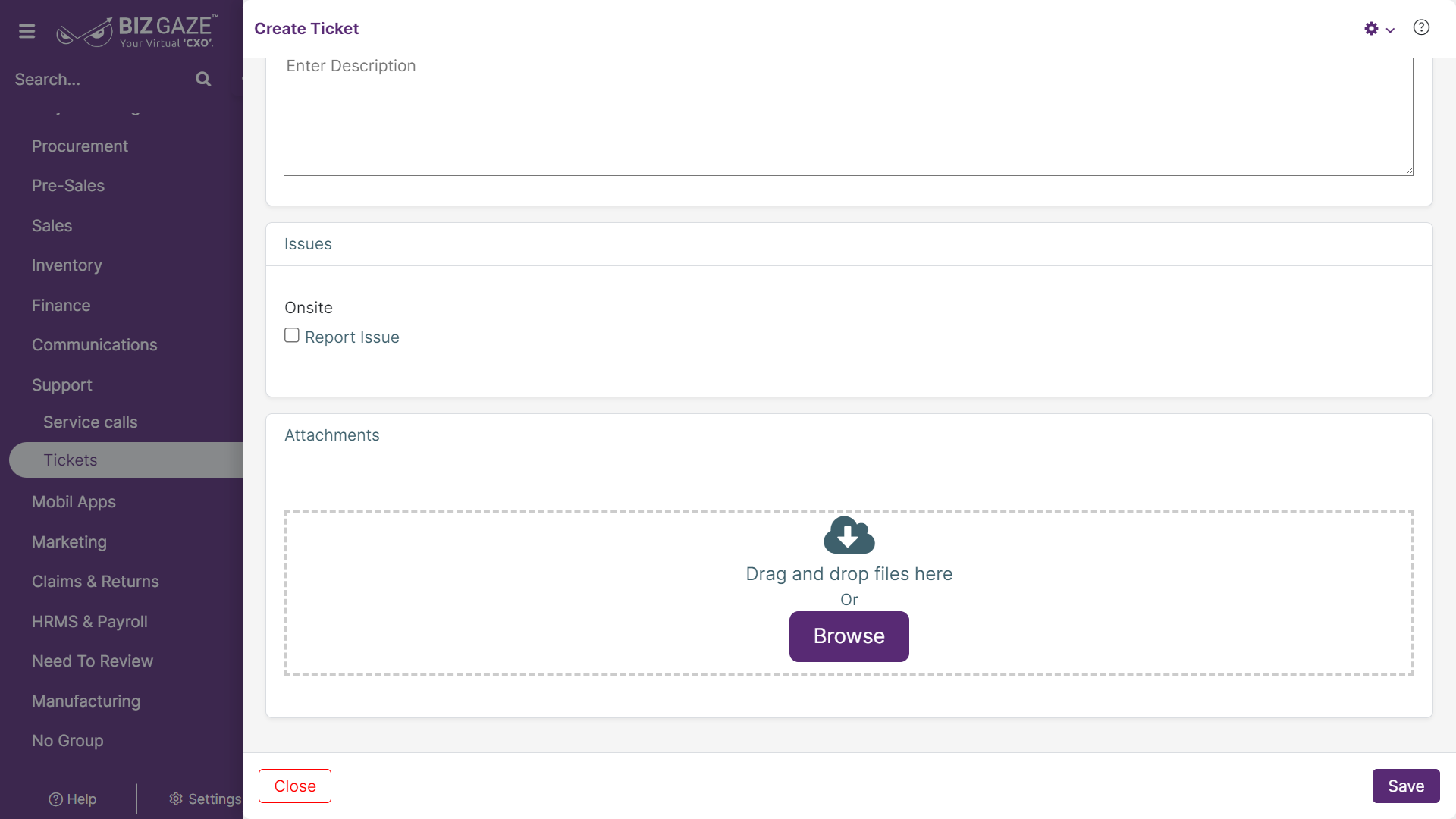This screenshot has width=1456, height=819.
Task: Open the Manufacturing menu
Action: (x=86, y=701)
